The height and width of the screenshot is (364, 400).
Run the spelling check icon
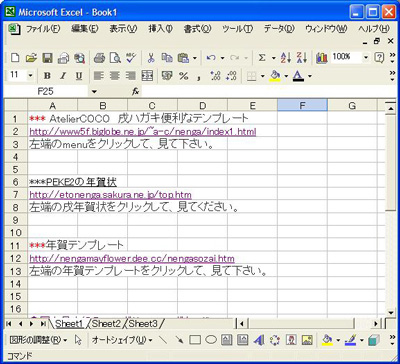131,58
